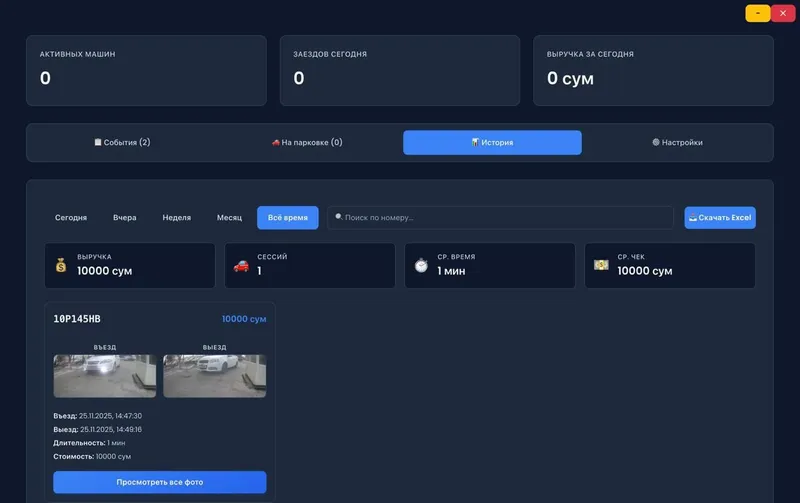Viewport: 800px width, 503px height.
Task: Switch to the На парковке (0) tab
Action: [x=307, y=142]
